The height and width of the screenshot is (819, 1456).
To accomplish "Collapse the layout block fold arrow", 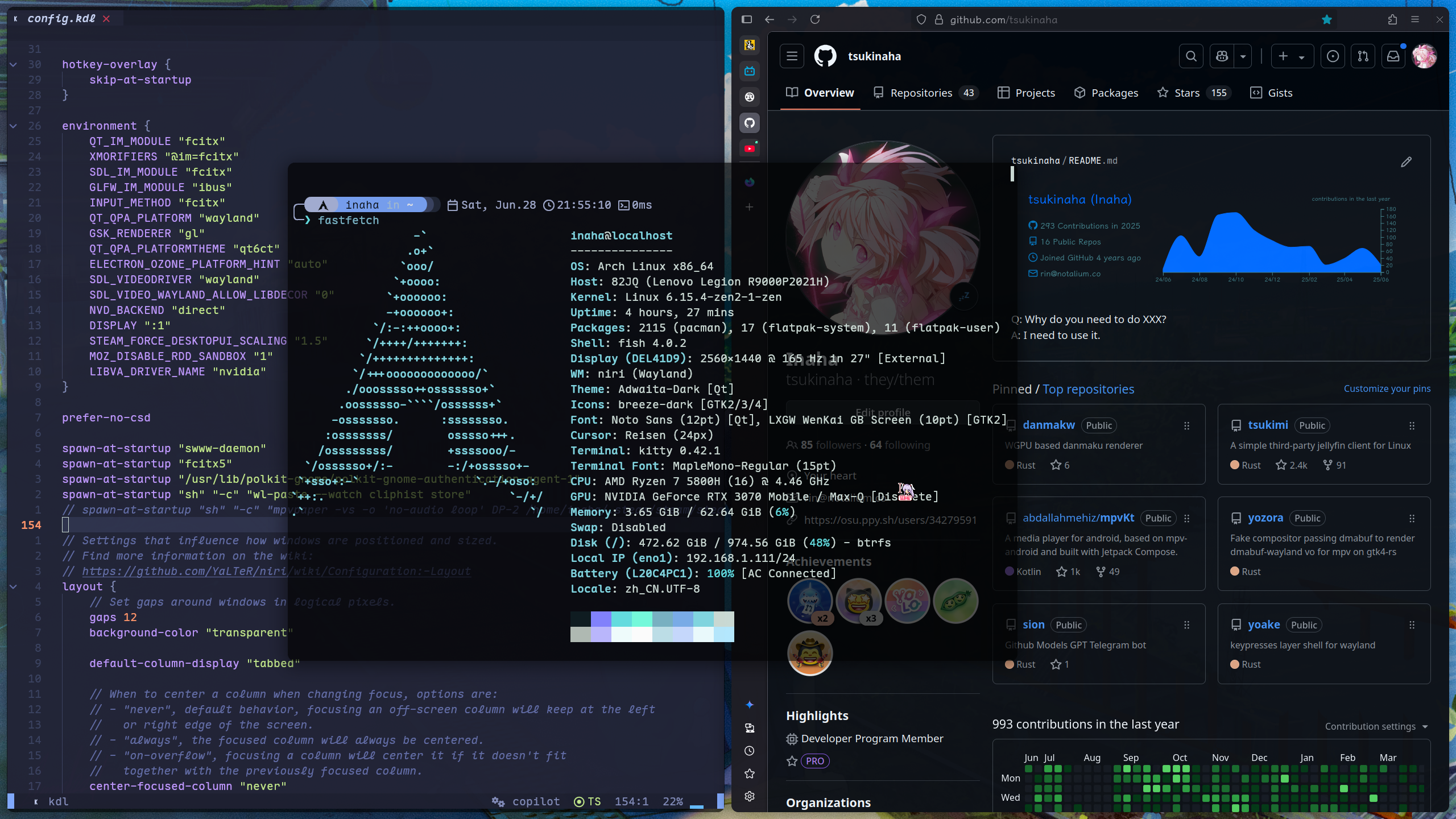I will [x=13, y=587].
